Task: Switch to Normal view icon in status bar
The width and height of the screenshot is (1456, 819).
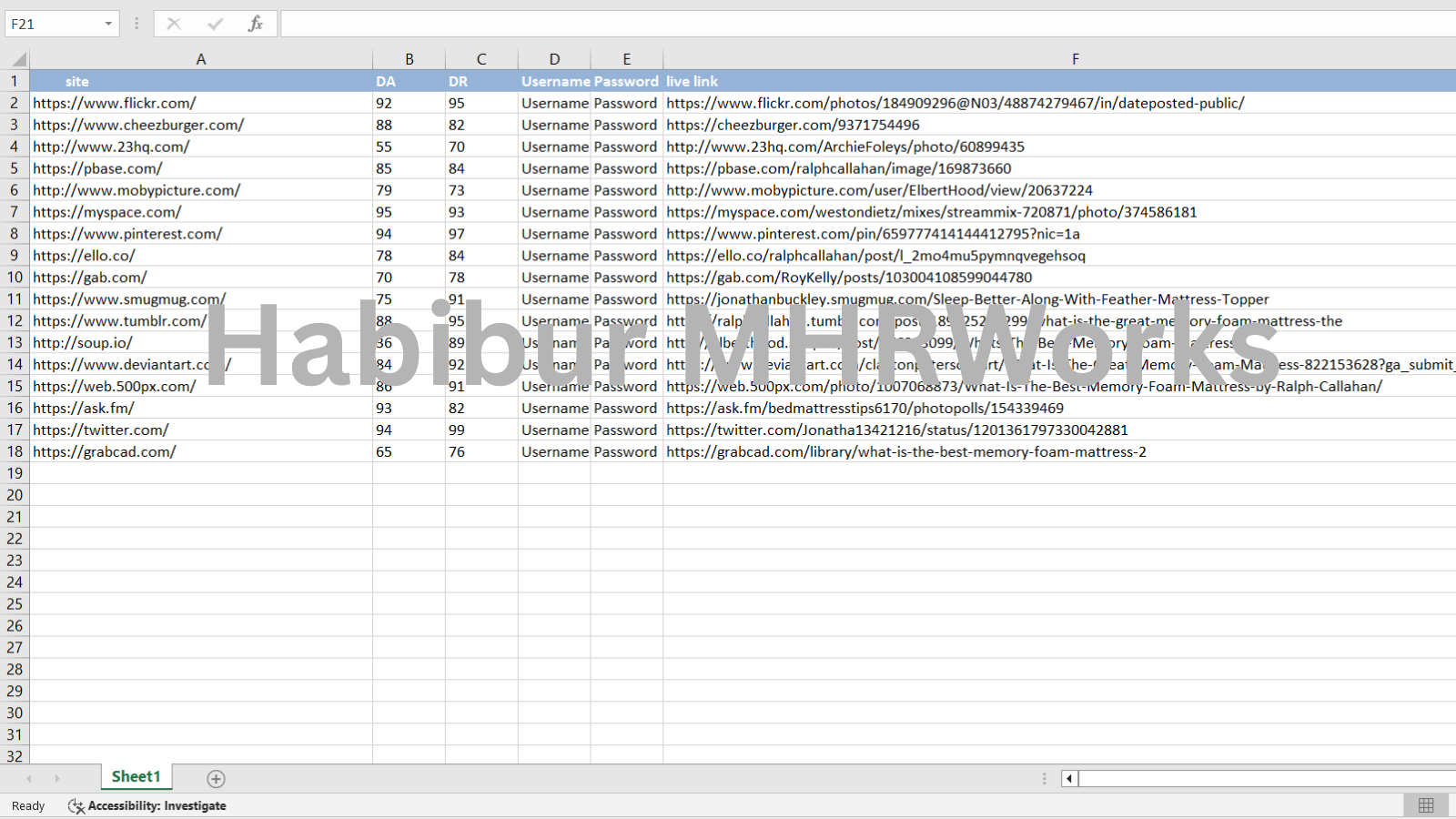Action: [1425, 805]
